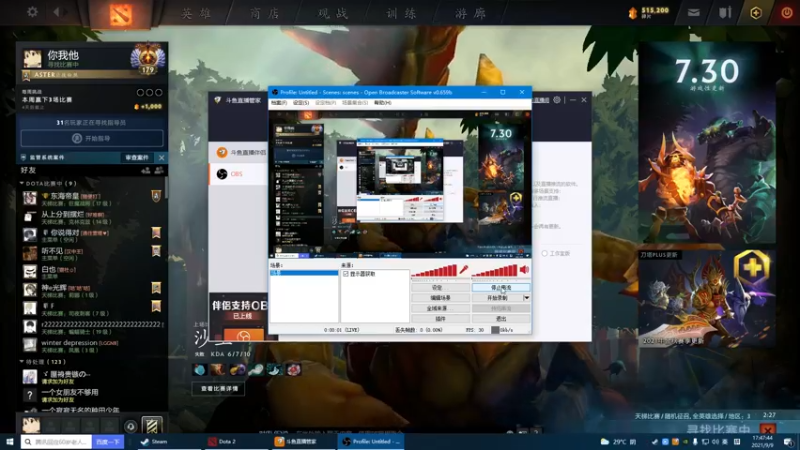The width and height of the screenshot is (800, 450).
Task: Adjust the desktop volume meter in OBS
Action: [495, 271]
